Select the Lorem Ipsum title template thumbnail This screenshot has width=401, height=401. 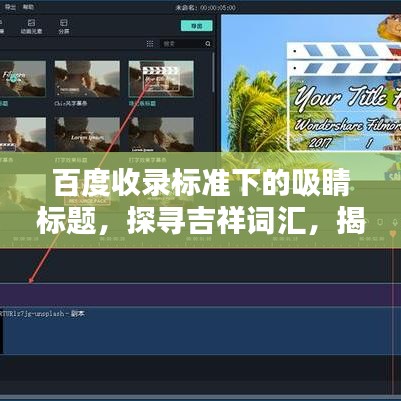point(87,135)
